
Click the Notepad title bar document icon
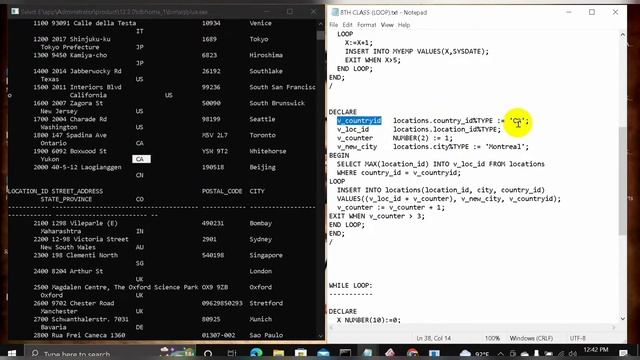point(335,12)
